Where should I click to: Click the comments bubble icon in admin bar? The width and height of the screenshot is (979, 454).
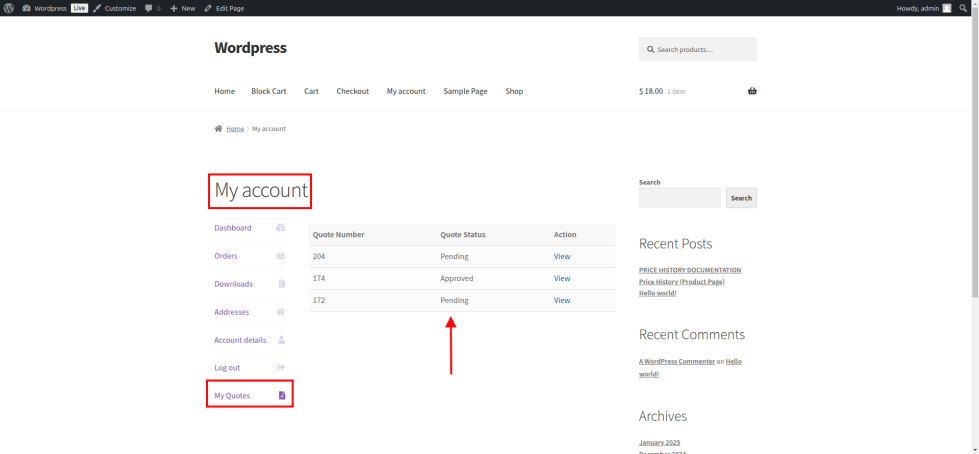(149, 8)
